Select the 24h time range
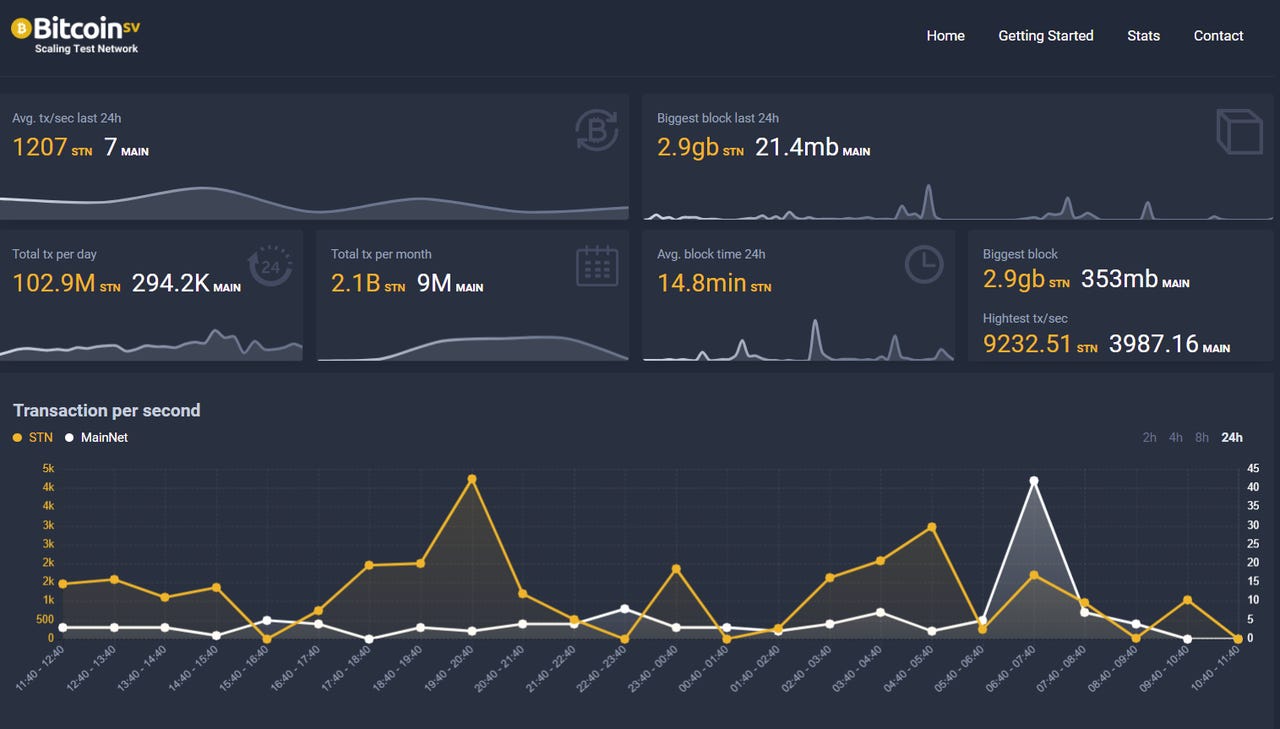The width and height of the screenshot is (1280, 729). pyautogui.click(x=1232, y=437)
